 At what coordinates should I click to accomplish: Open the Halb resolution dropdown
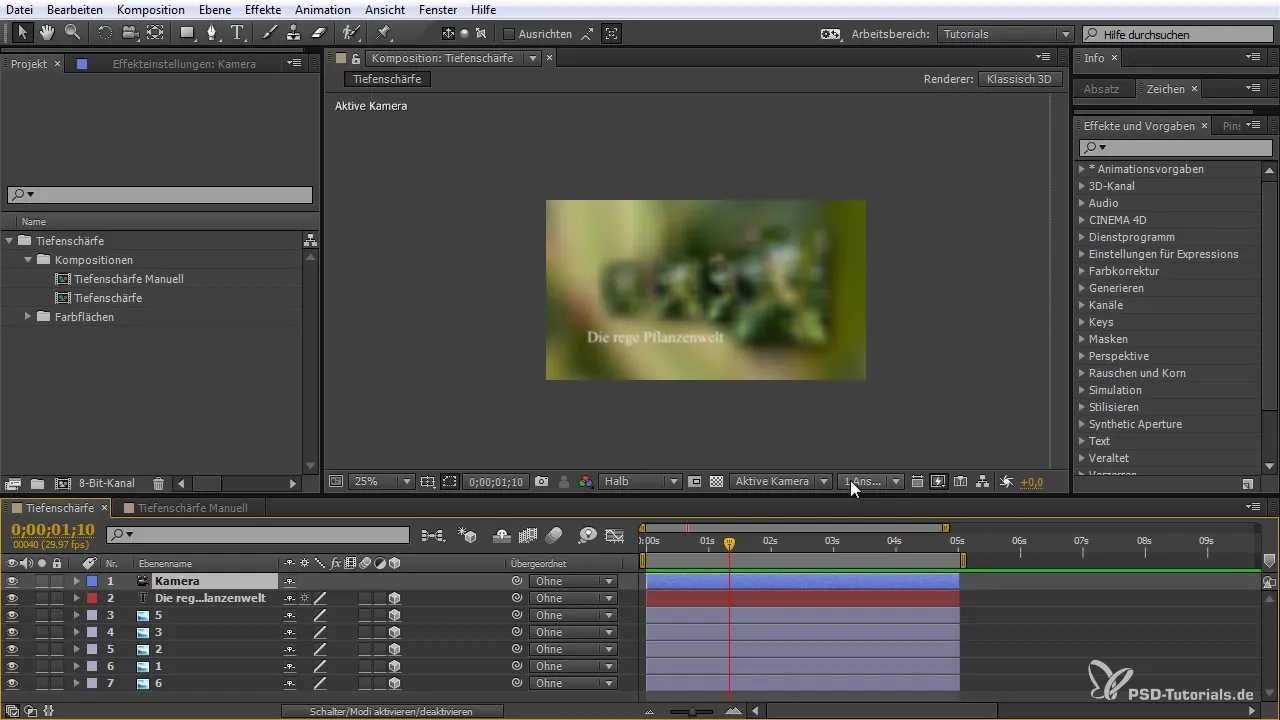coord(639,481)
